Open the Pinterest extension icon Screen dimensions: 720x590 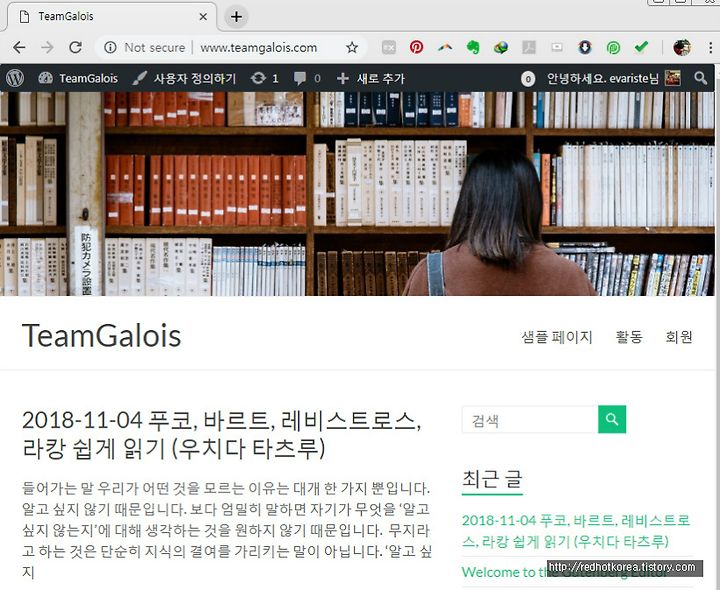point(416,47)
